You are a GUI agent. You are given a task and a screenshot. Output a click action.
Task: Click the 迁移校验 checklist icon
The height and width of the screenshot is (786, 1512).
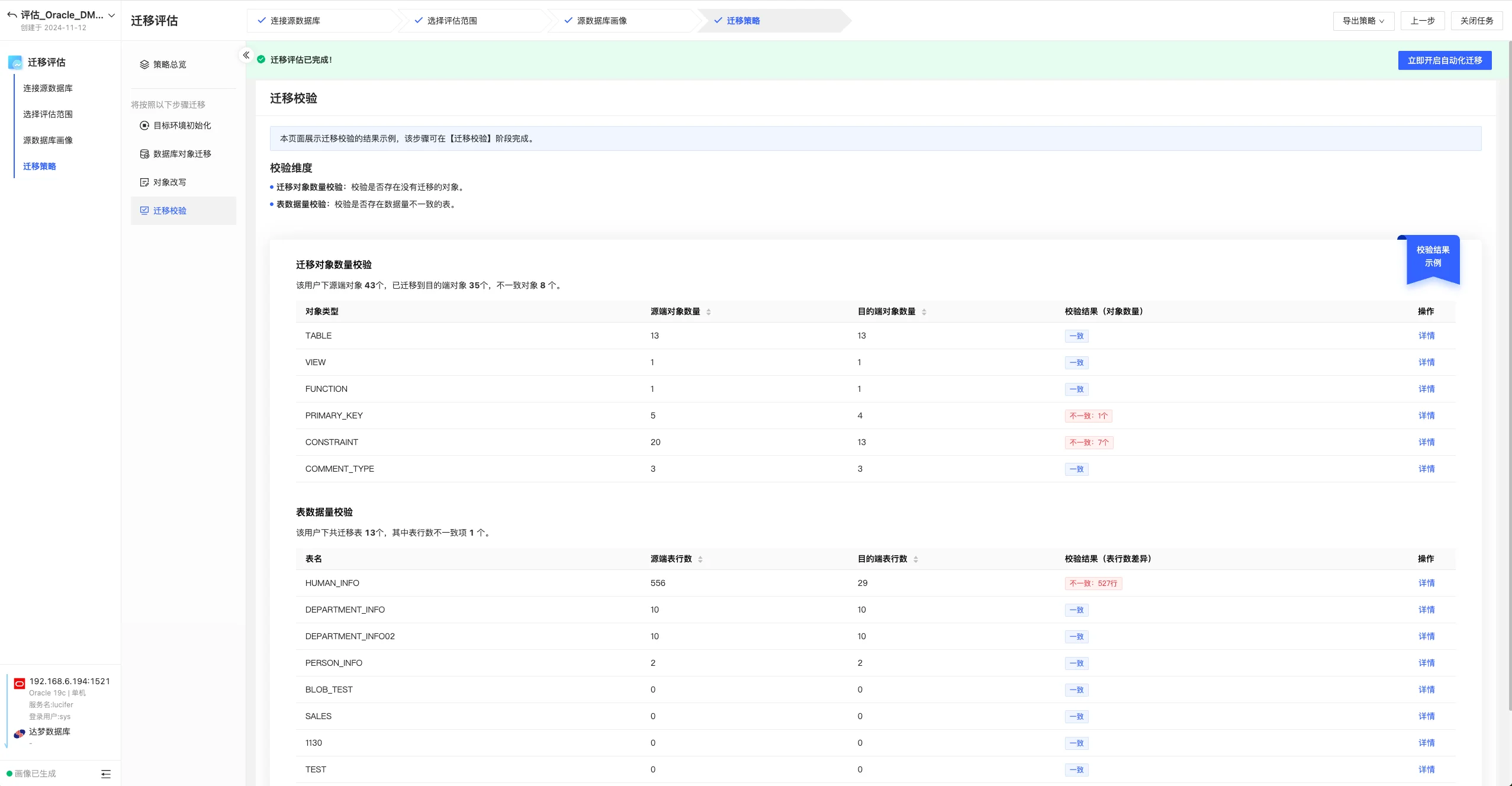pyautogui.click(x=144, y=211)
